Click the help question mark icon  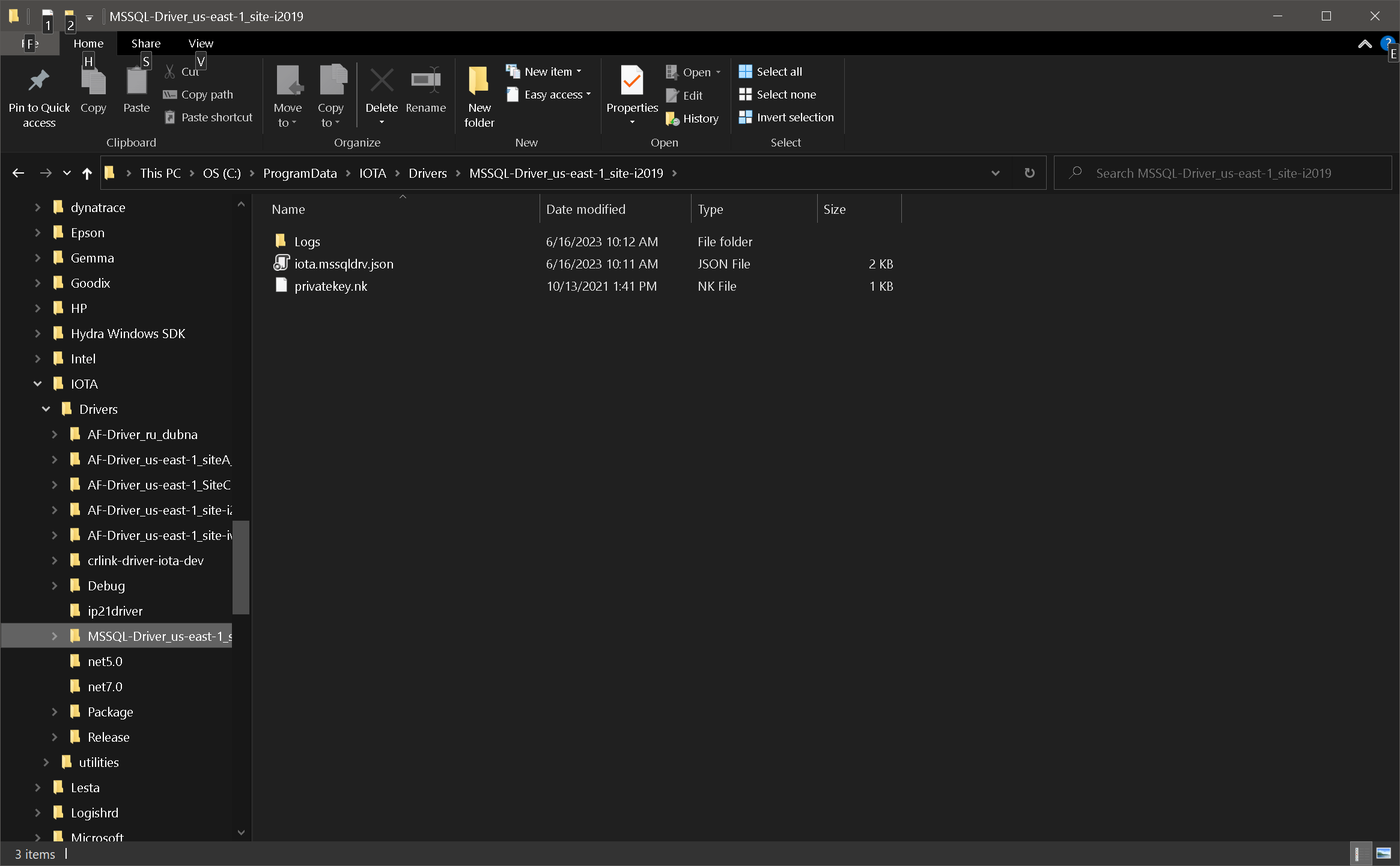pos(1387,42)
